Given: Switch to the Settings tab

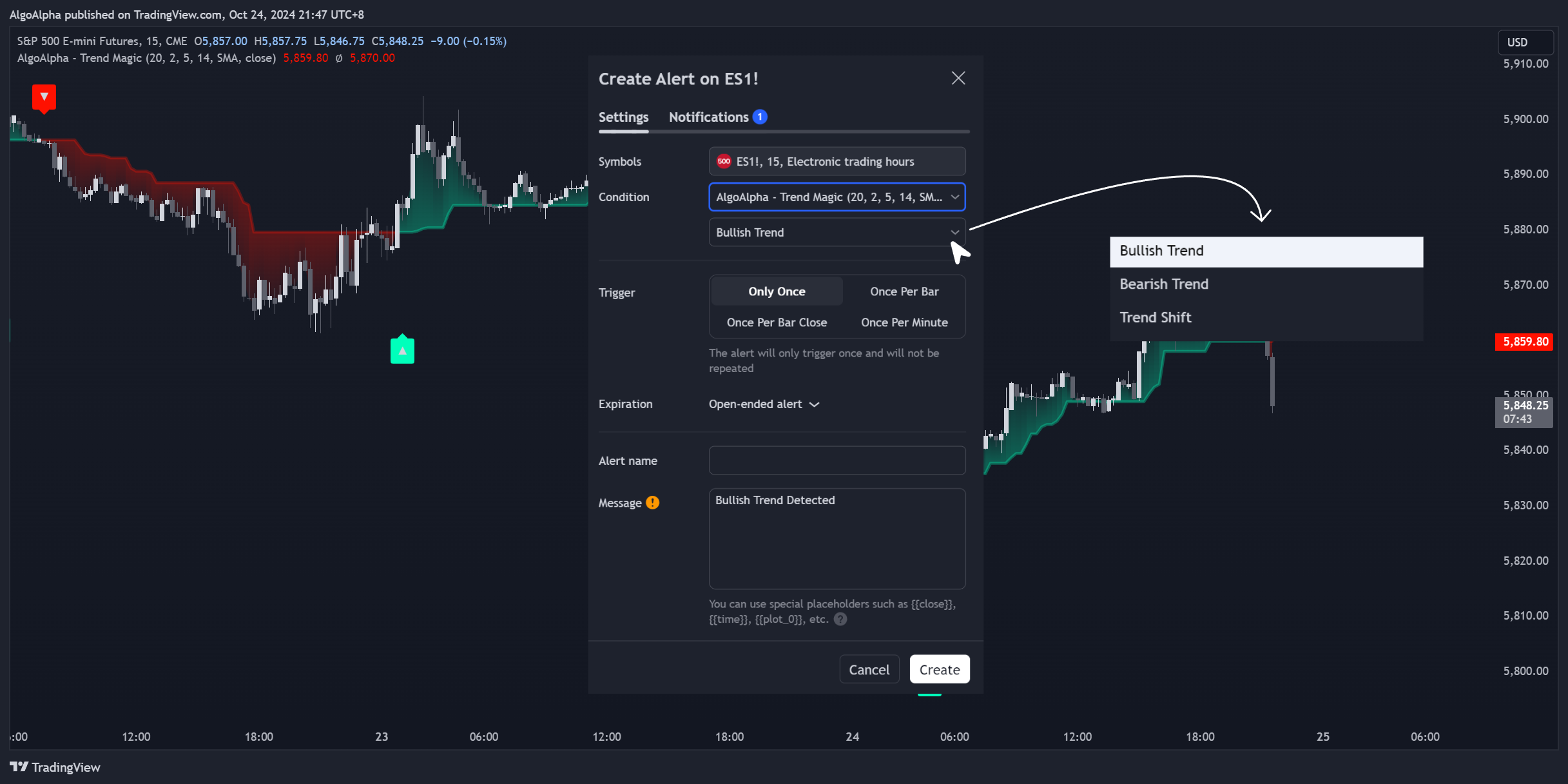Looking at the screenshot, I should tap(623, 117).
